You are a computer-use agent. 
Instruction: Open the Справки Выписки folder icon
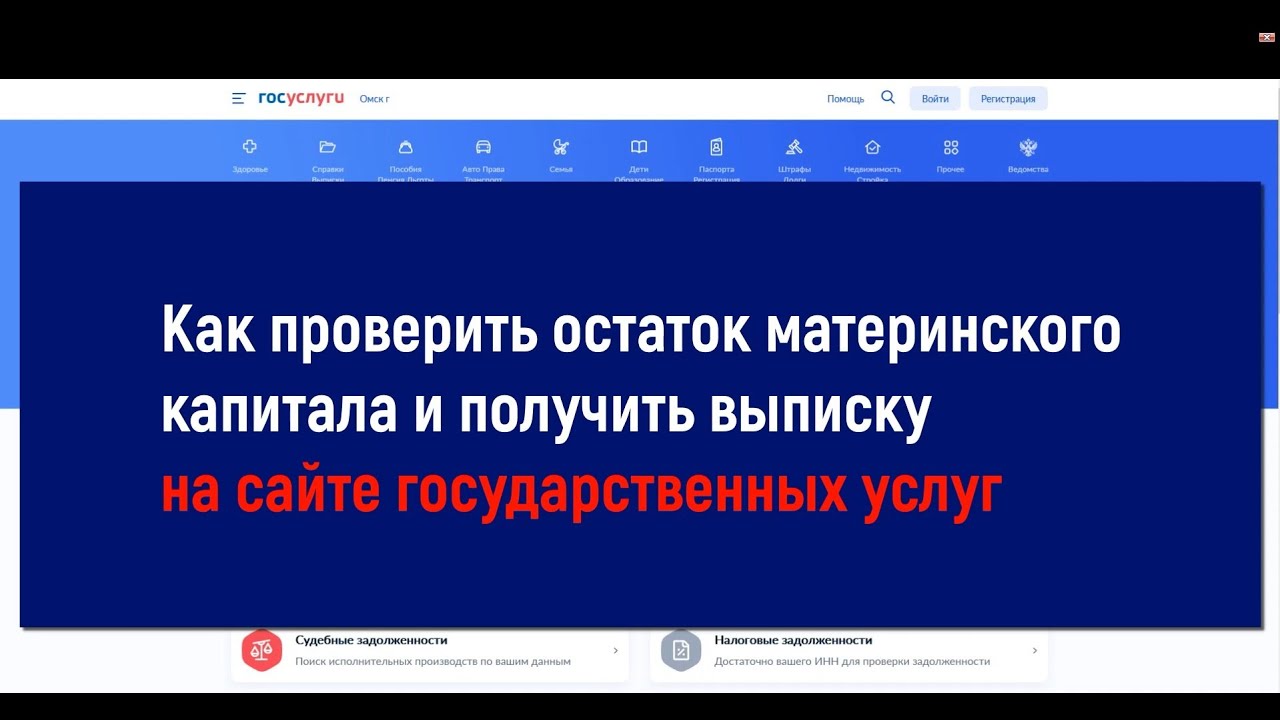pyautogui.click(x=327, y=147)
